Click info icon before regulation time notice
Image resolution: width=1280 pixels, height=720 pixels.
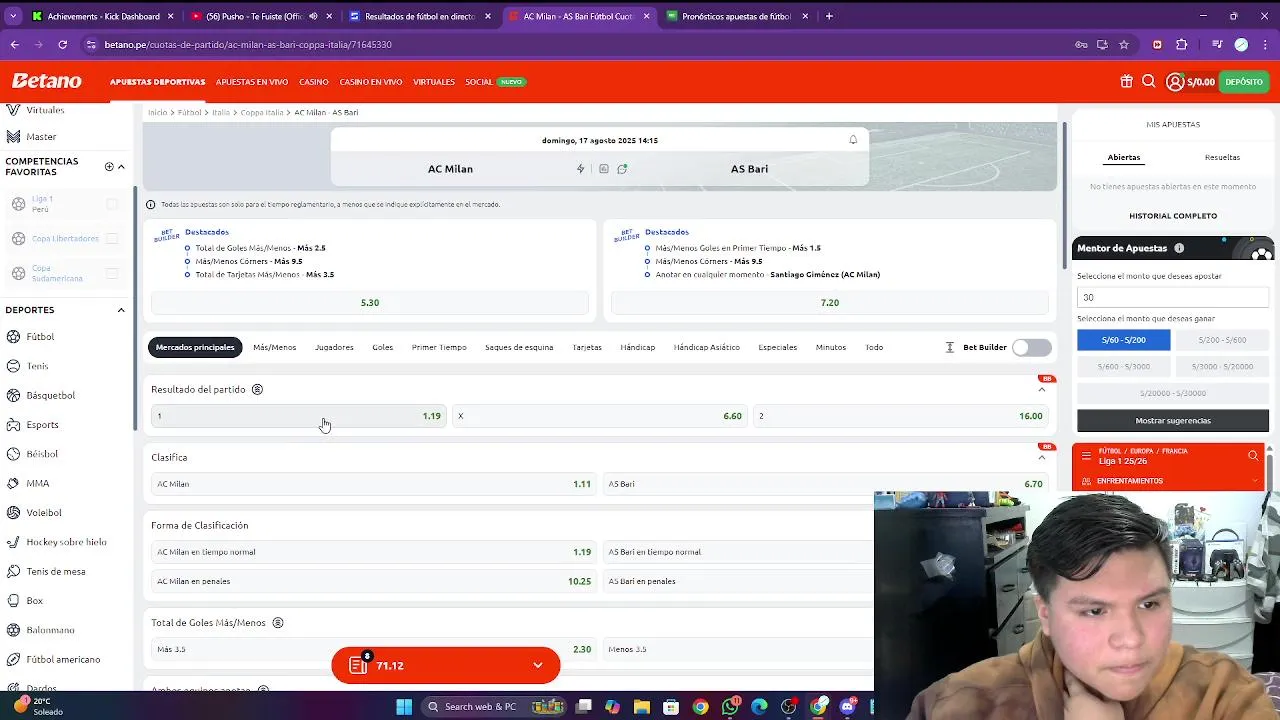(151, 204)
